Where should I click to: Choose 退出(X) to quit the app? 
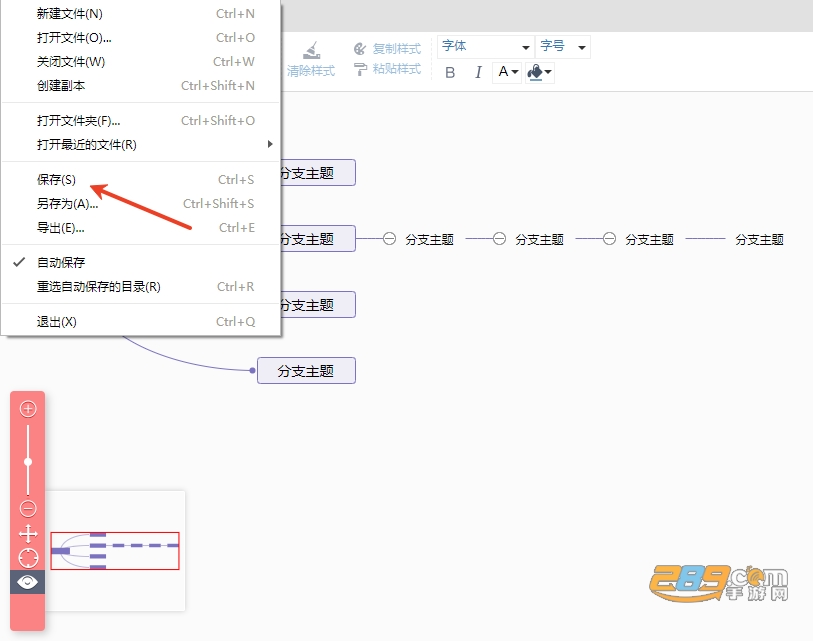141,322
